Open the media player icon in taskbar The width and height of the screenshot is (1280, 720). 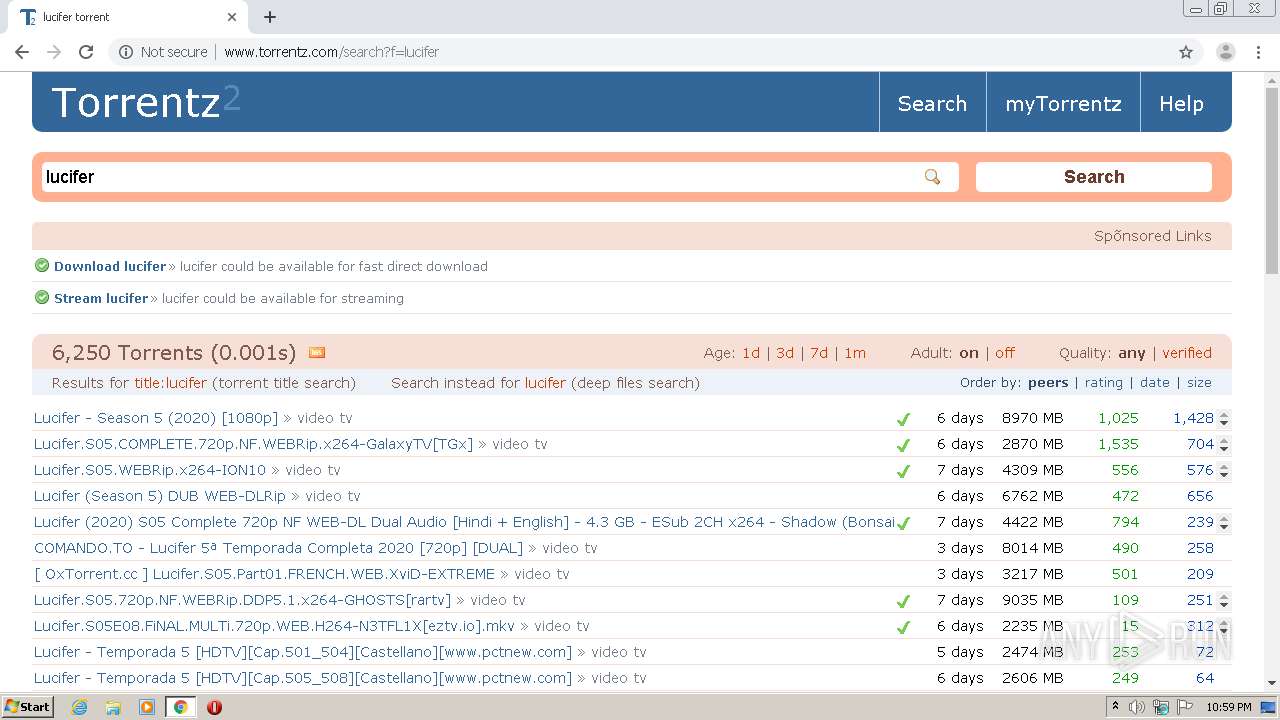[147, 707]
